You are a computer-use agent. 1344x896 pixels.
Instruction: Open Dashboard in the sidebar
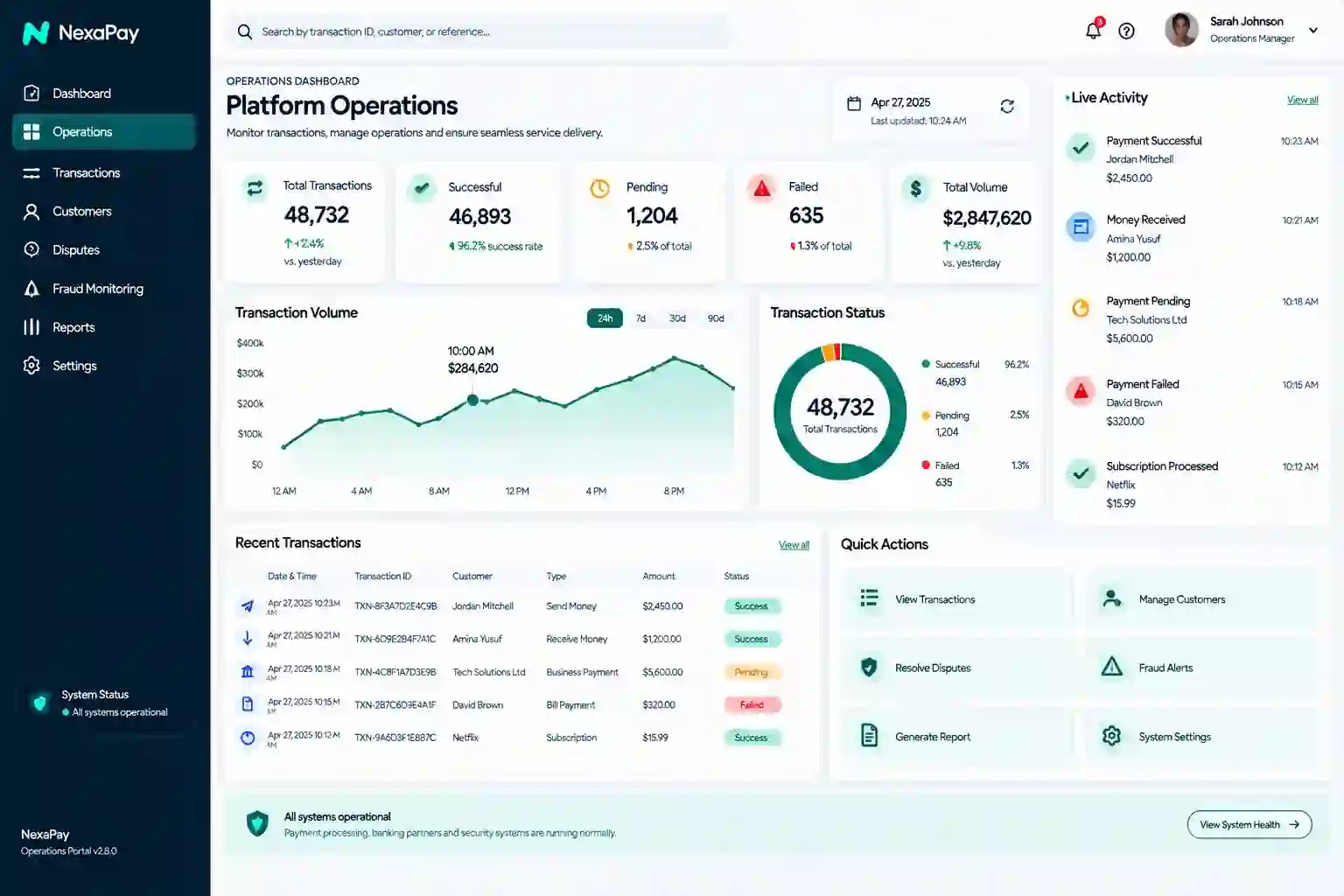click(x=104, y=94)
